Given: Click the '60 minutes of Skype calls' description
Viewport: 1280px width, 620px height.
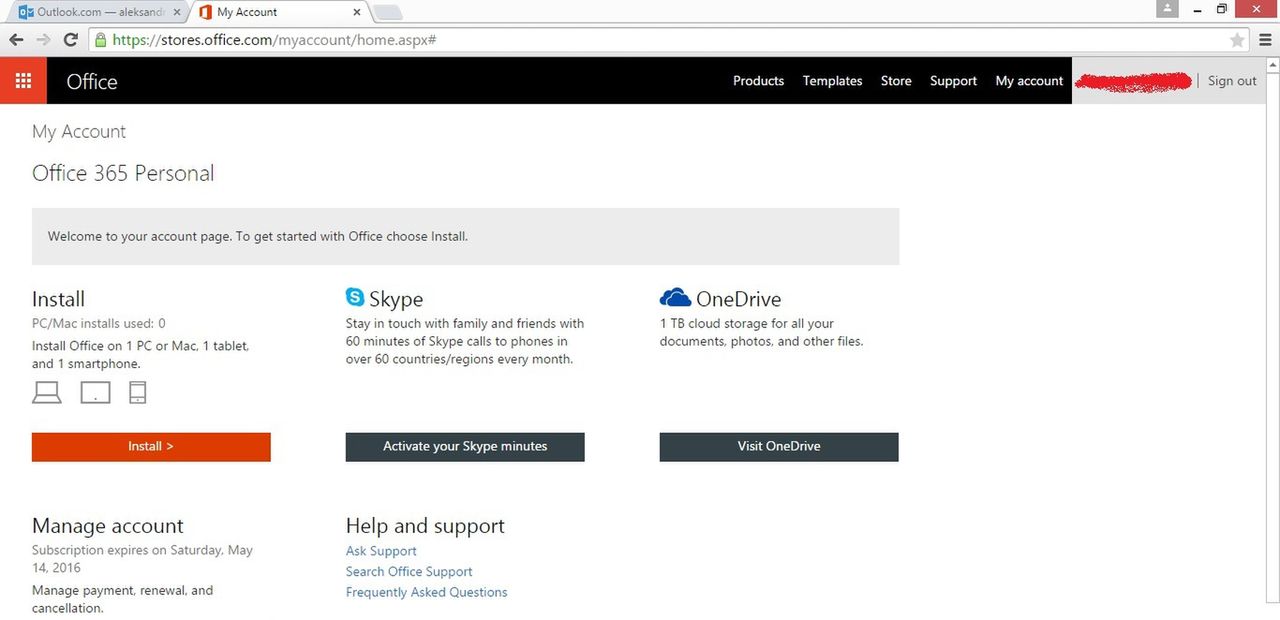Looking at the screenshot, I should tap(465, 341).
